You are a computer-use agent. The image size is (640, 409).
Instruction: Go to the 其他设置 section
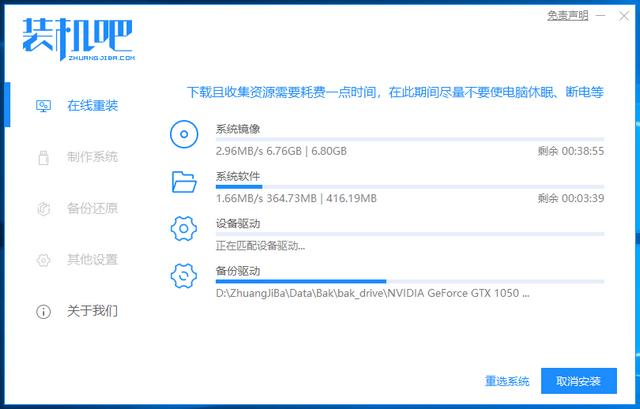point(92,260)
